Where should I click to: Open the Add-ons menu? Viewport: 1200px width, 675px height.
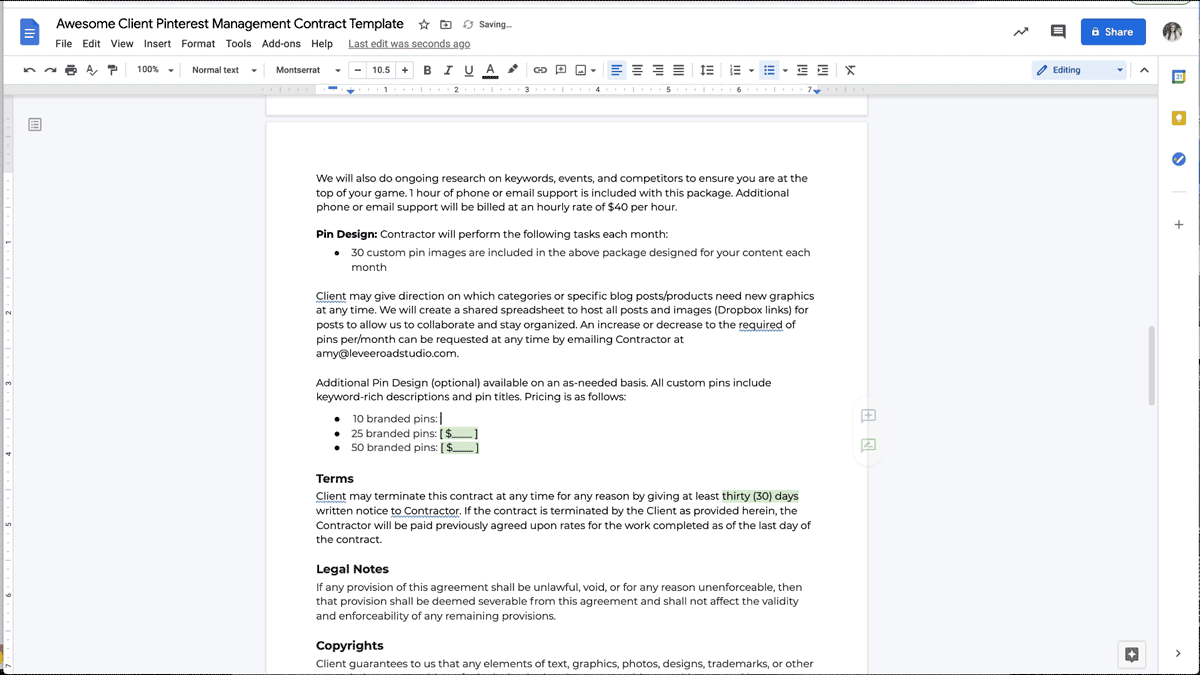pyautogui.click(x=281, y=44)
